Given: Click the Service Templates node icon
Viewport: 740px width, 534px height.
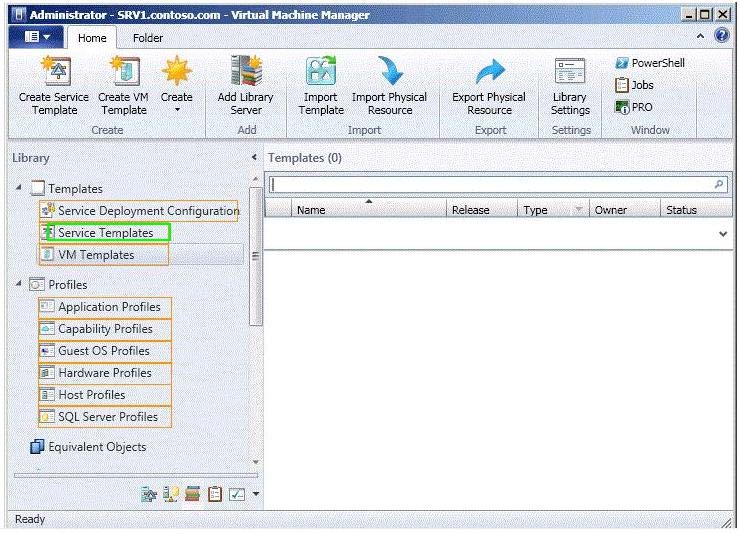Looking at the screenshot, I should point(47,233).
